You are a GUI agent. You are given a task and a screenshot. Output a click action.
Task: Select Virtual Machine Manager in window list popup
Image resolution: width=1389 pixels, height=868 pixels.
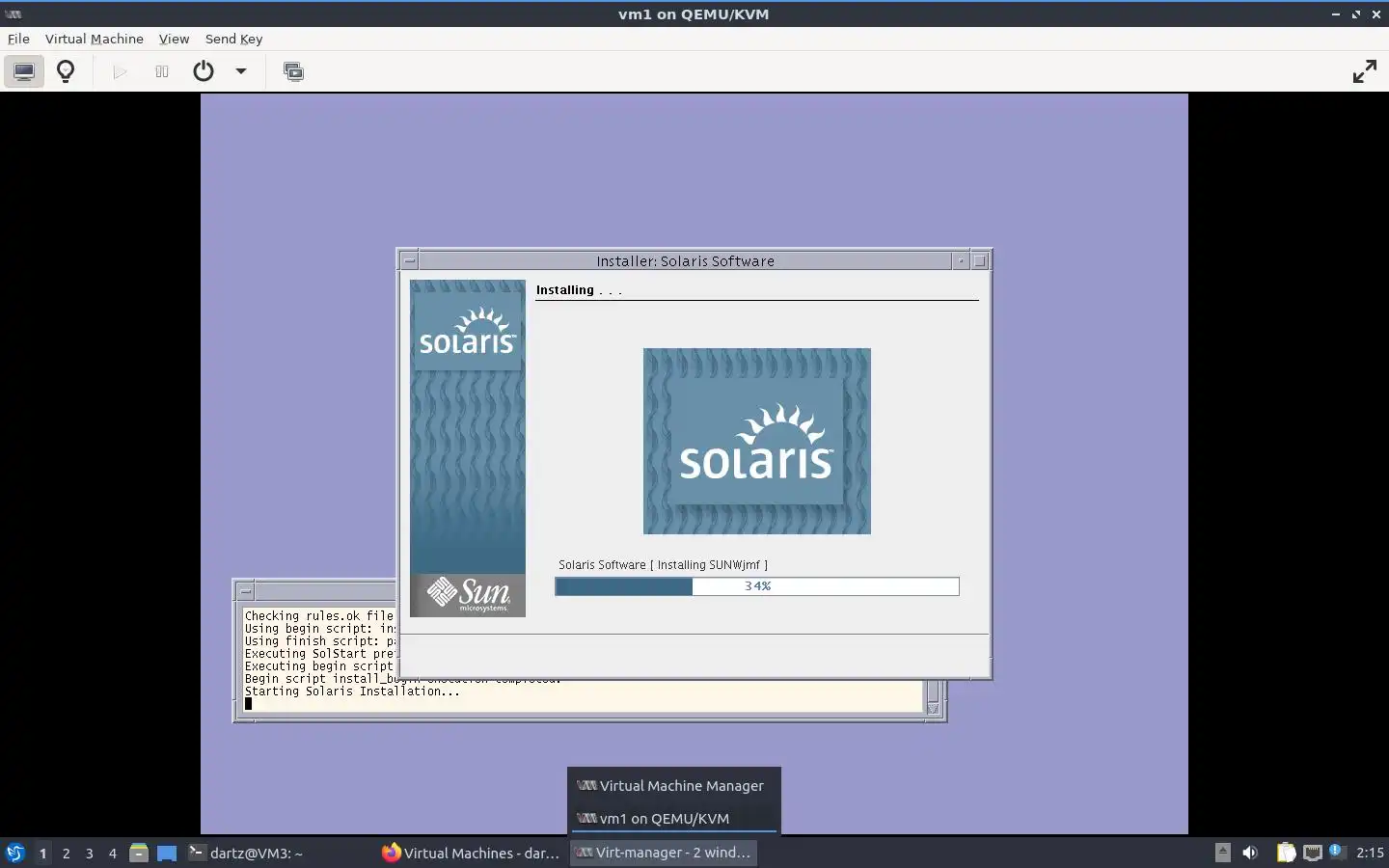tap(673, 786)
